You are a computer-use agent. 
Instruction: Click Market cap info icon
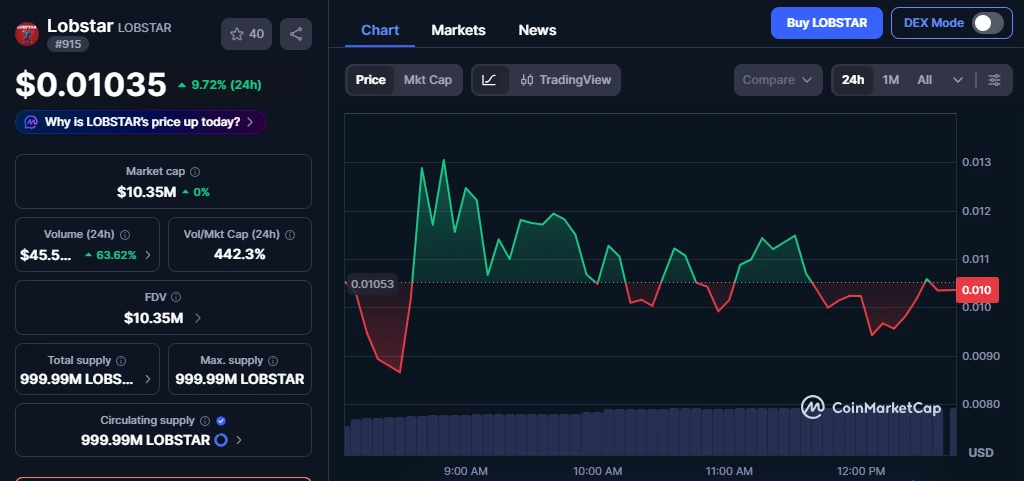pos(195,172)
